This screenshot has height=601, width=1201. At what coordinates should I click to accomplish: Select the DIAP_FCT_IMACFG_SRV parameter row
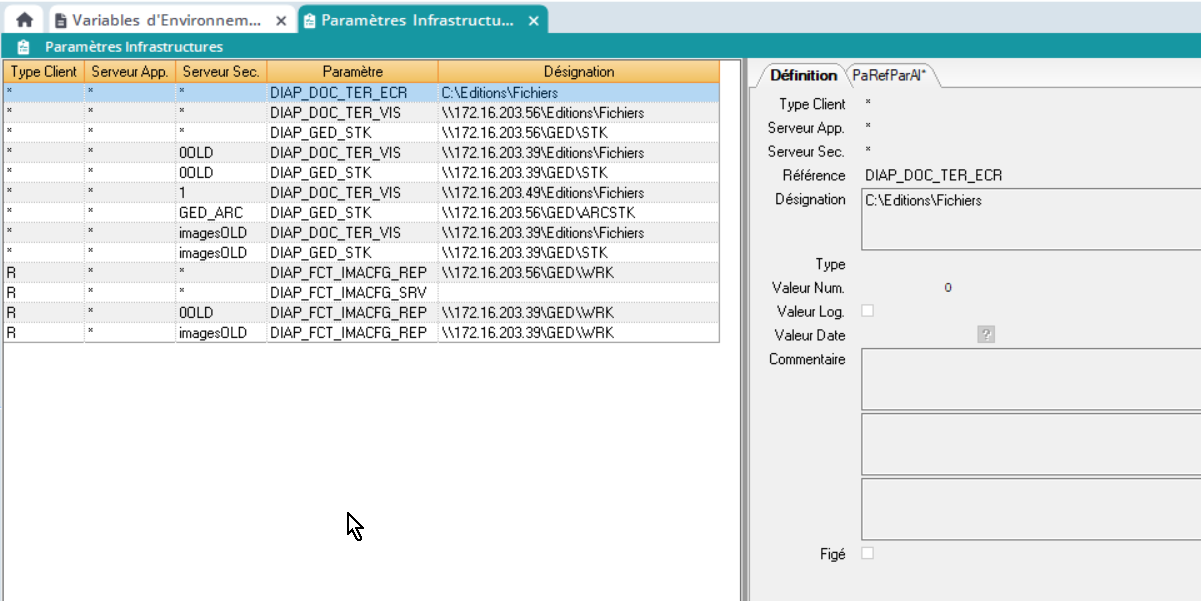tap(347, 293)
